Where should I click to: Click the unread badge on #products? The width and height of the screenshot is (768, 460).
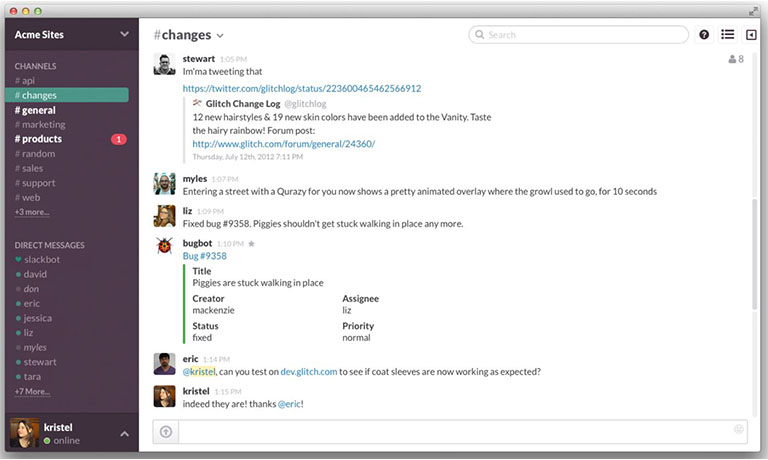(x=119, y=139)
